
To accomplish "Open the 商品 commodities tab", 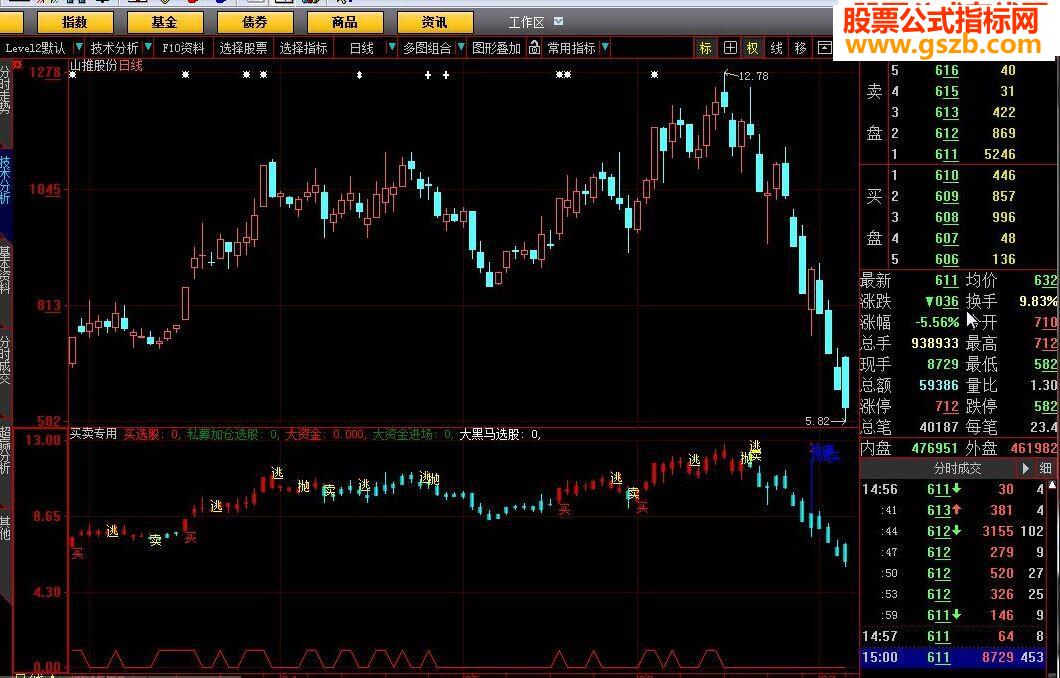I will coord(345,22).
